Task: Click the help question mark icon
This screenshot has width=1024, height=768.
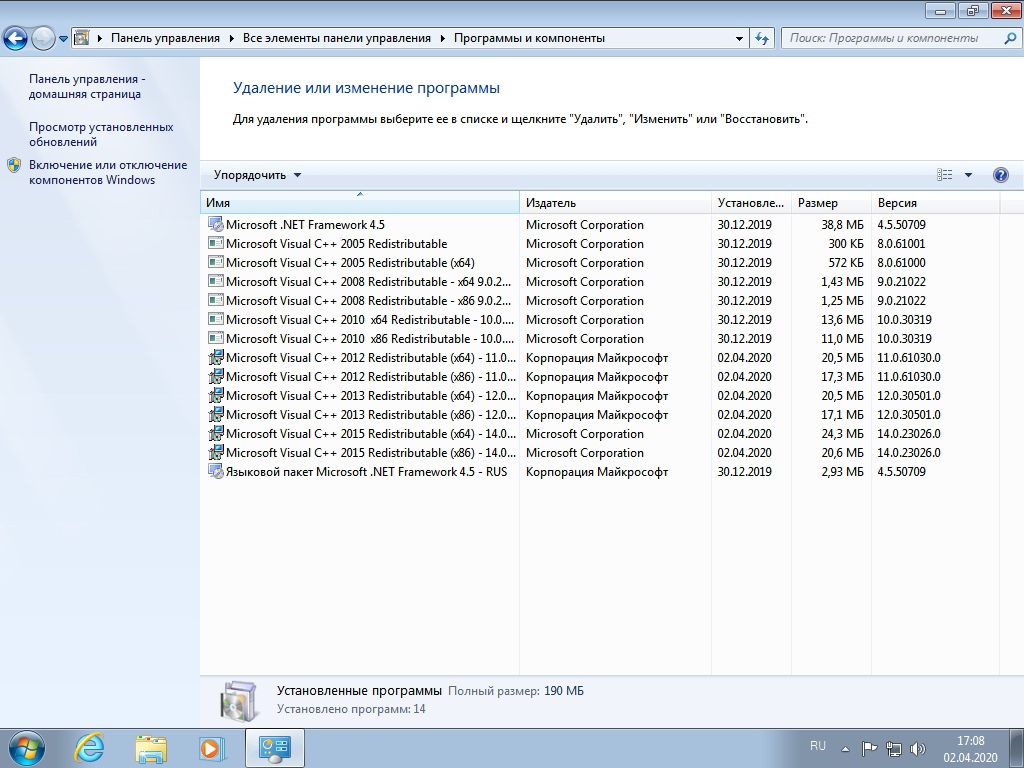Action: tap(1001, 175)
